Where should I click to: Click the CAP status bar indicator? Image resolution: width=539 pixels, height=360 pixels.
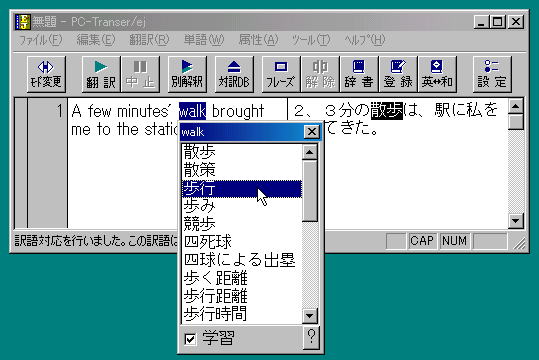click(421, 241)
